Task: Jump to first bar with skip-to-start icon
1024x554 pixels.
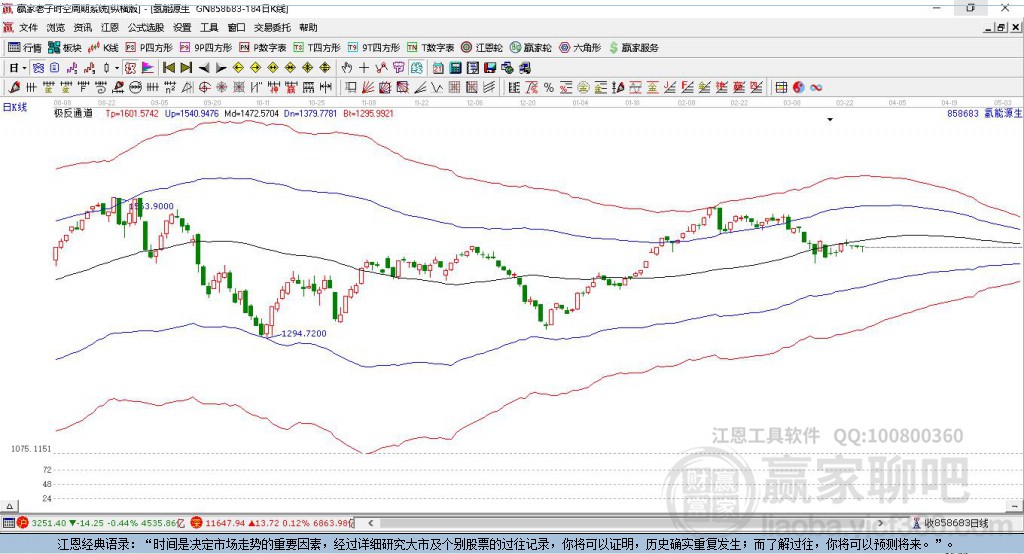Action: 169,68
